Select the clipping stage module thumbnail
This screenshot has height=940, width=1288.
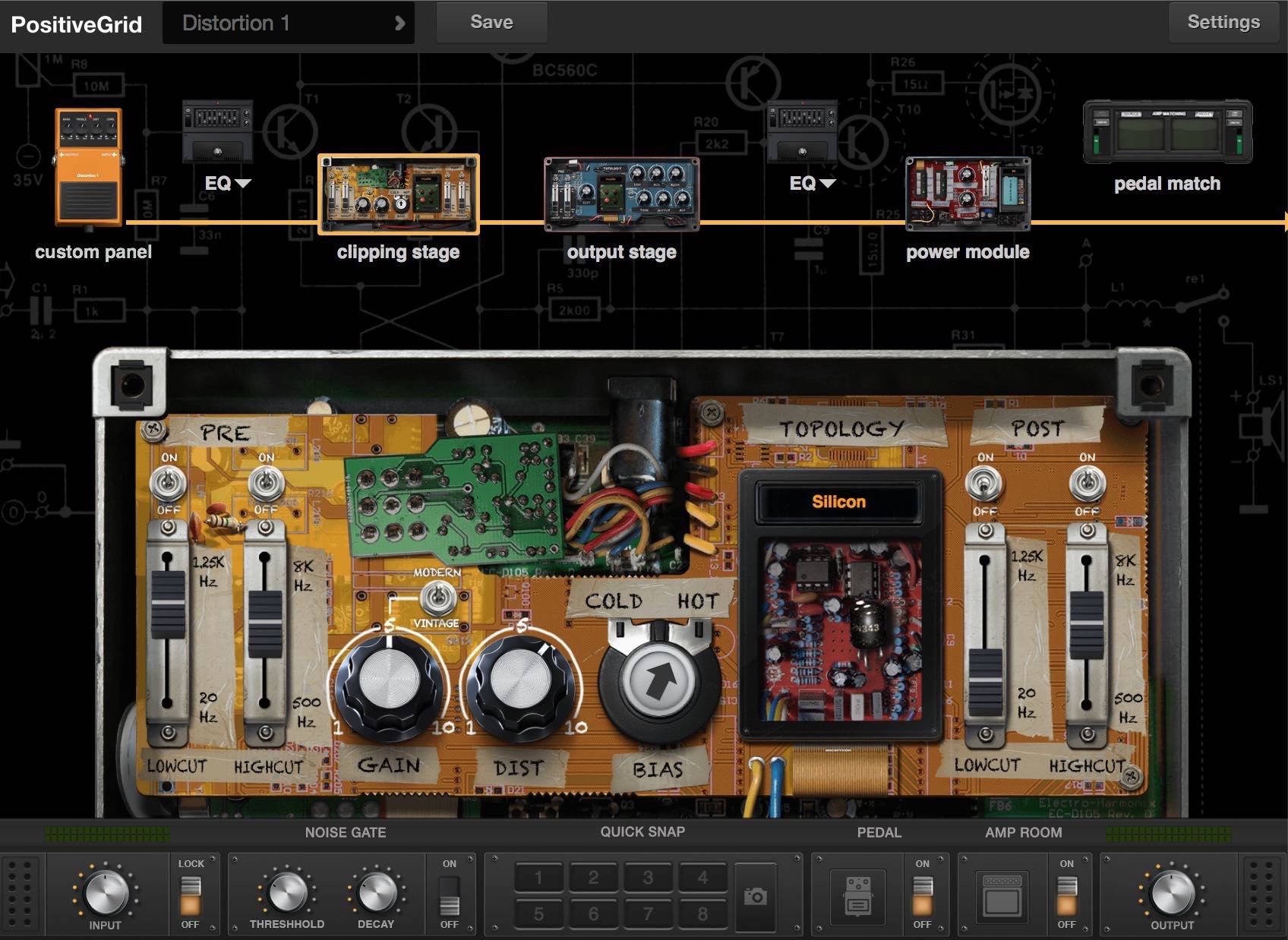click(399, 194)
